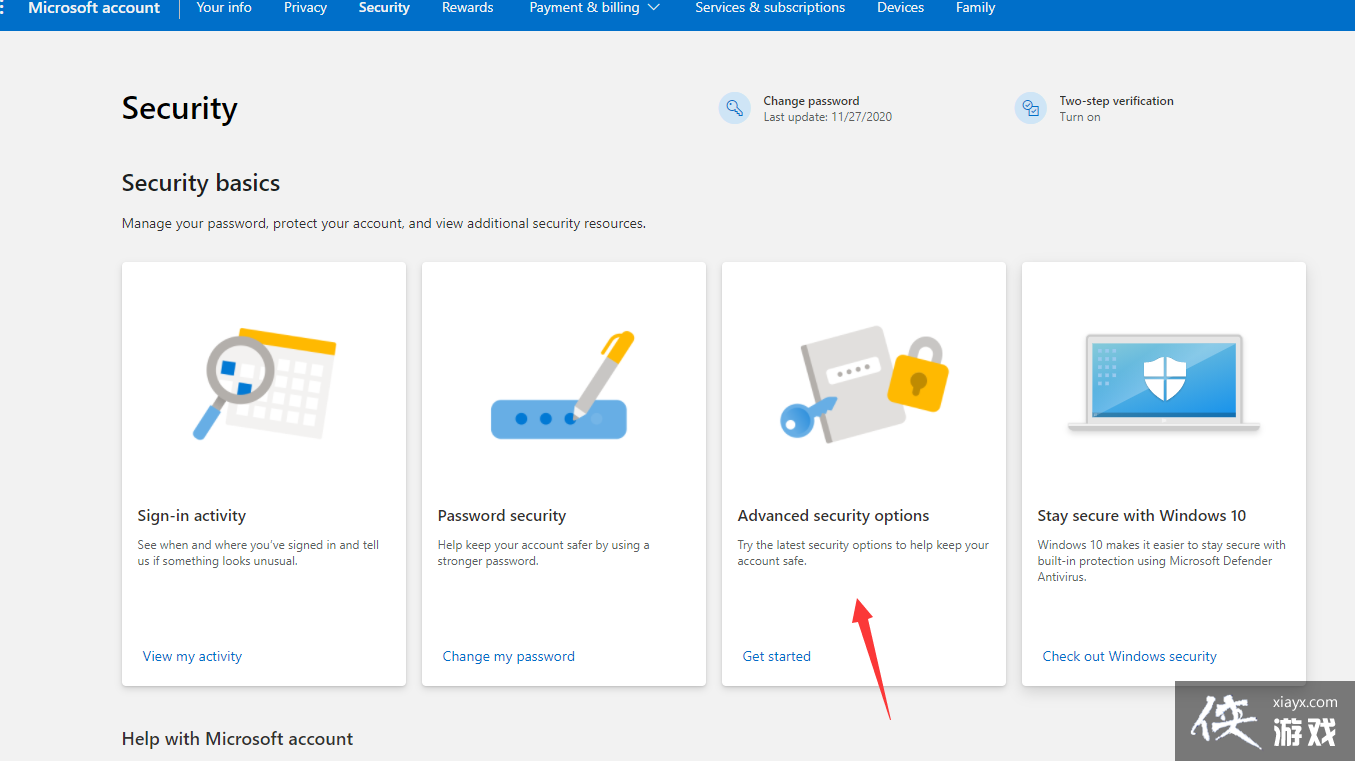The image size is (1355, 761).
Task: Open the Family tab
Action: [x=975, y=8]
